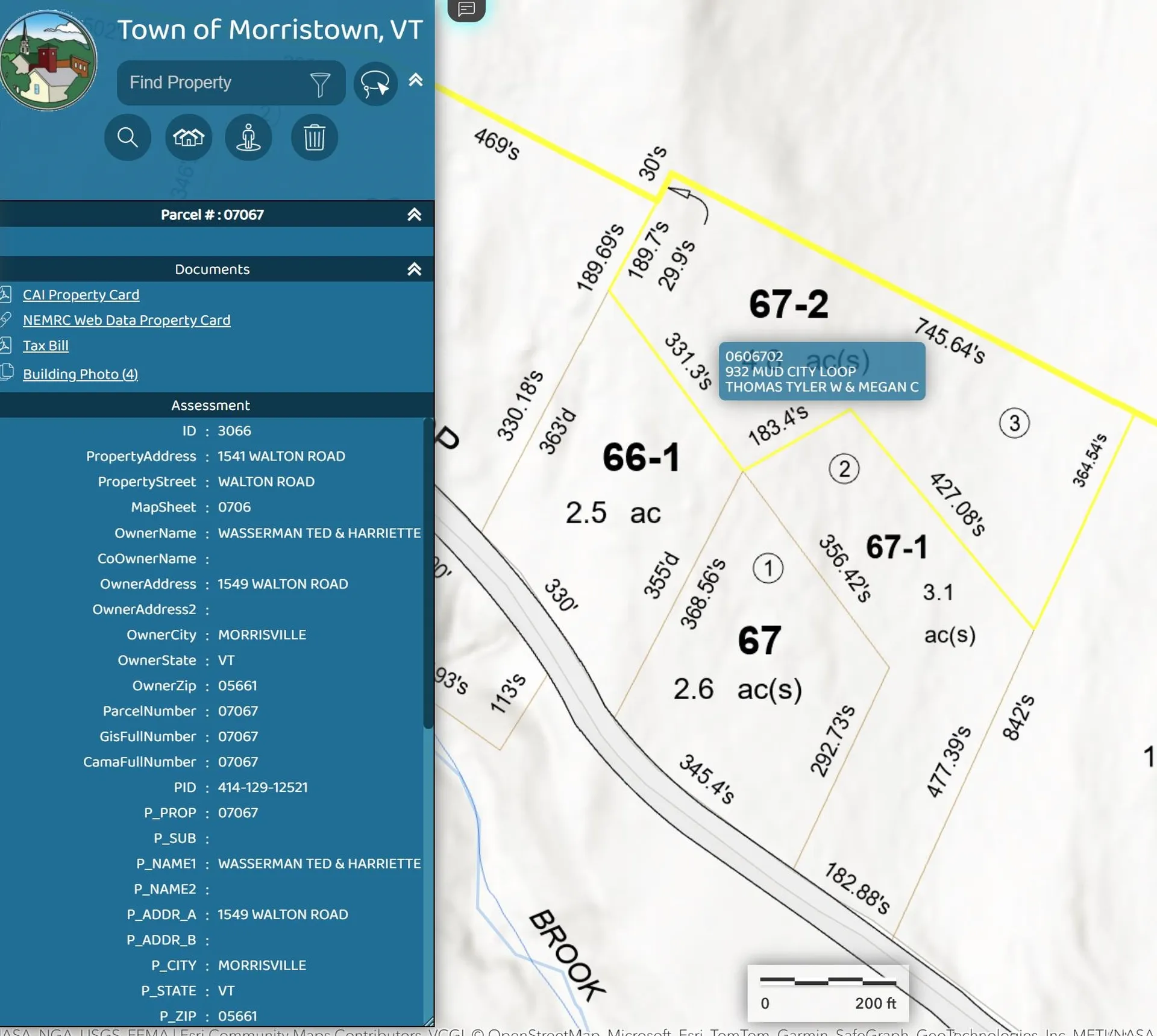Collapse the Documents section chevron
Image resolution: width=1157 pixels, height=1036 pixels.
(415, 270)
